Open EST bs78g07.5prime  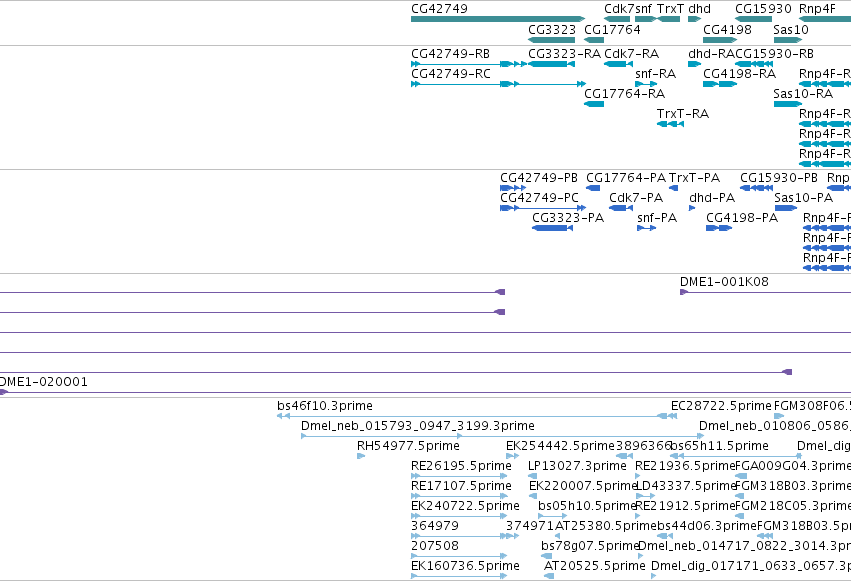[x=547, y=557]
